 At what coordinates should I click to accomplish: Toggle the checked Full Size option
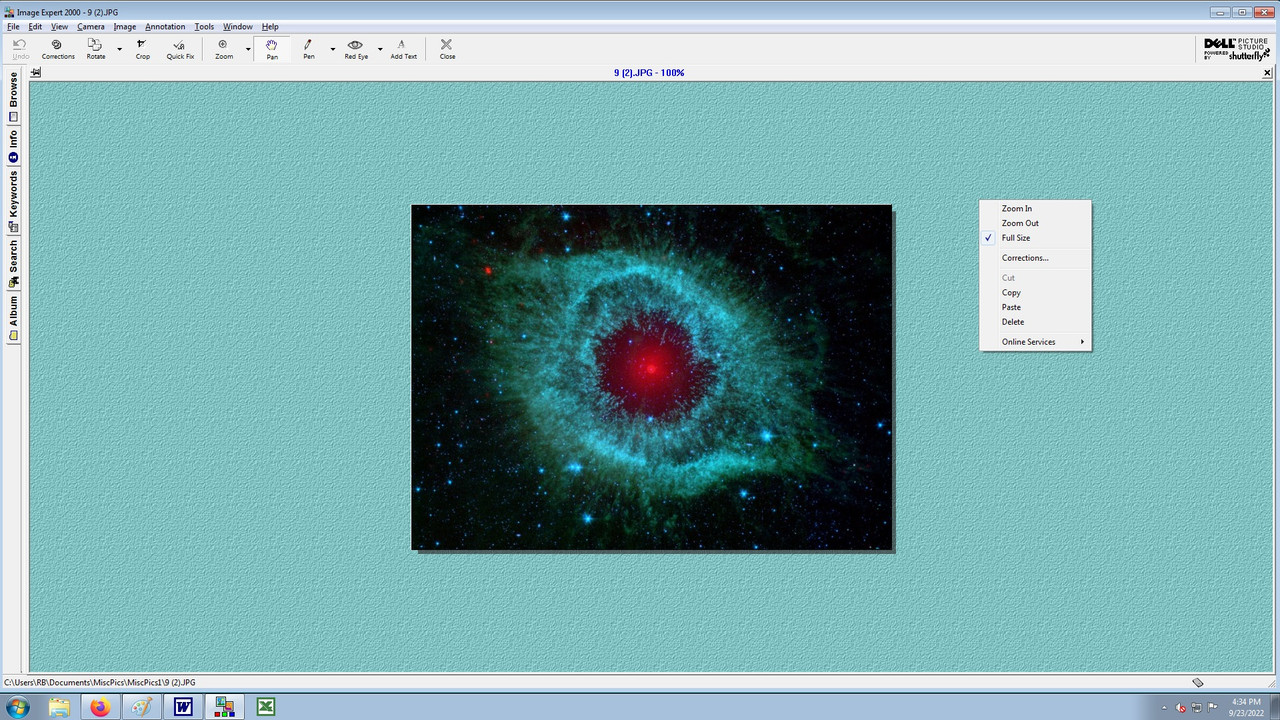[1035, 238]
